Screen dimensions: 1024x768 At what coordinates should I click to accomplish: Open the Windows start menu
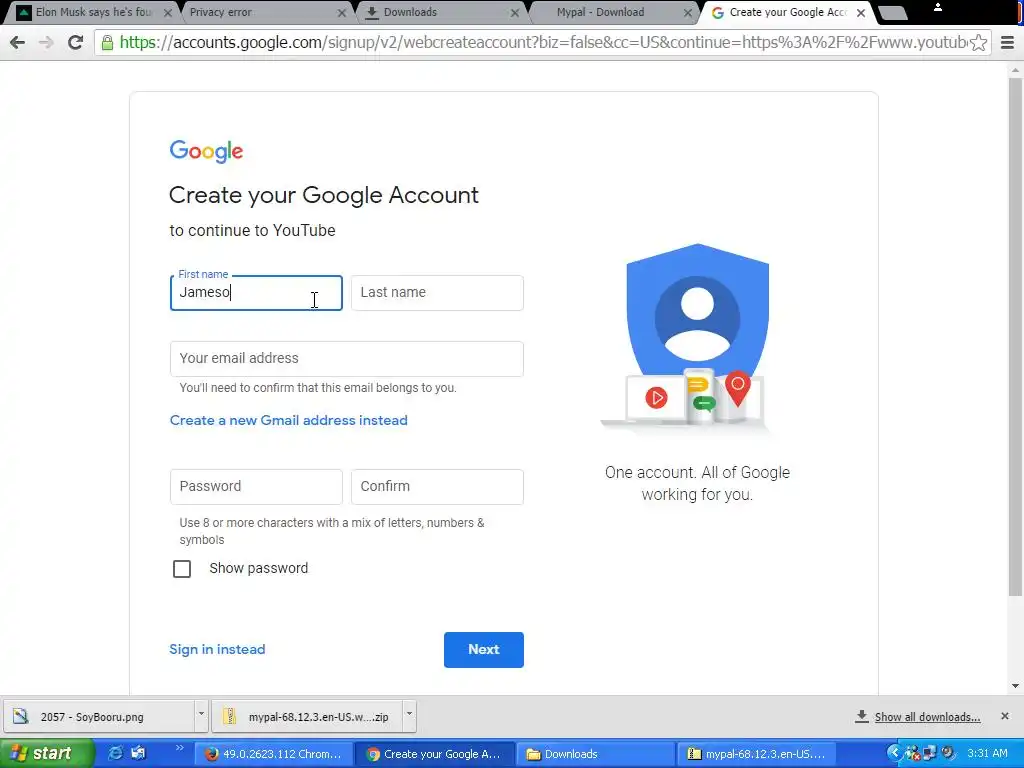46,754
